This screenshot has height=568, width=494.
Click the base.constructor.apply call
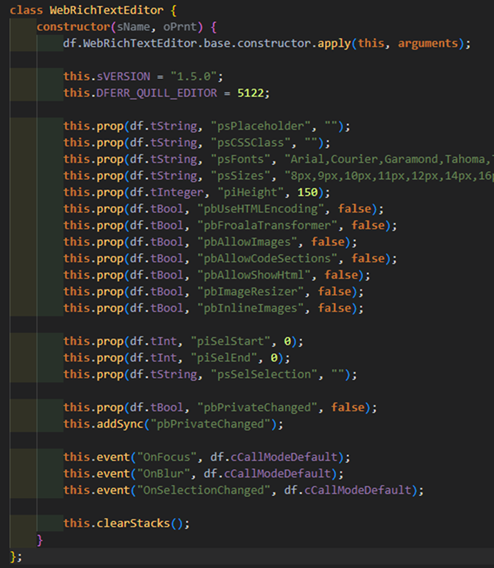(277, 43)
